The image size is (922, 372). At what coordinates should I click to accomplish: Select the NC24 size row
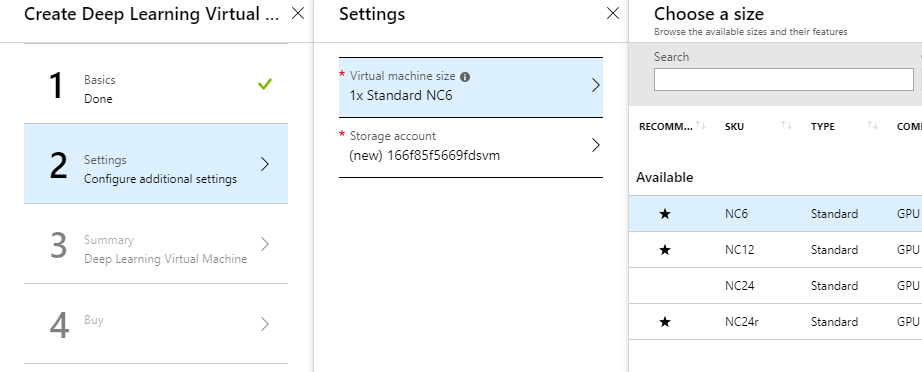pos(776,286)
